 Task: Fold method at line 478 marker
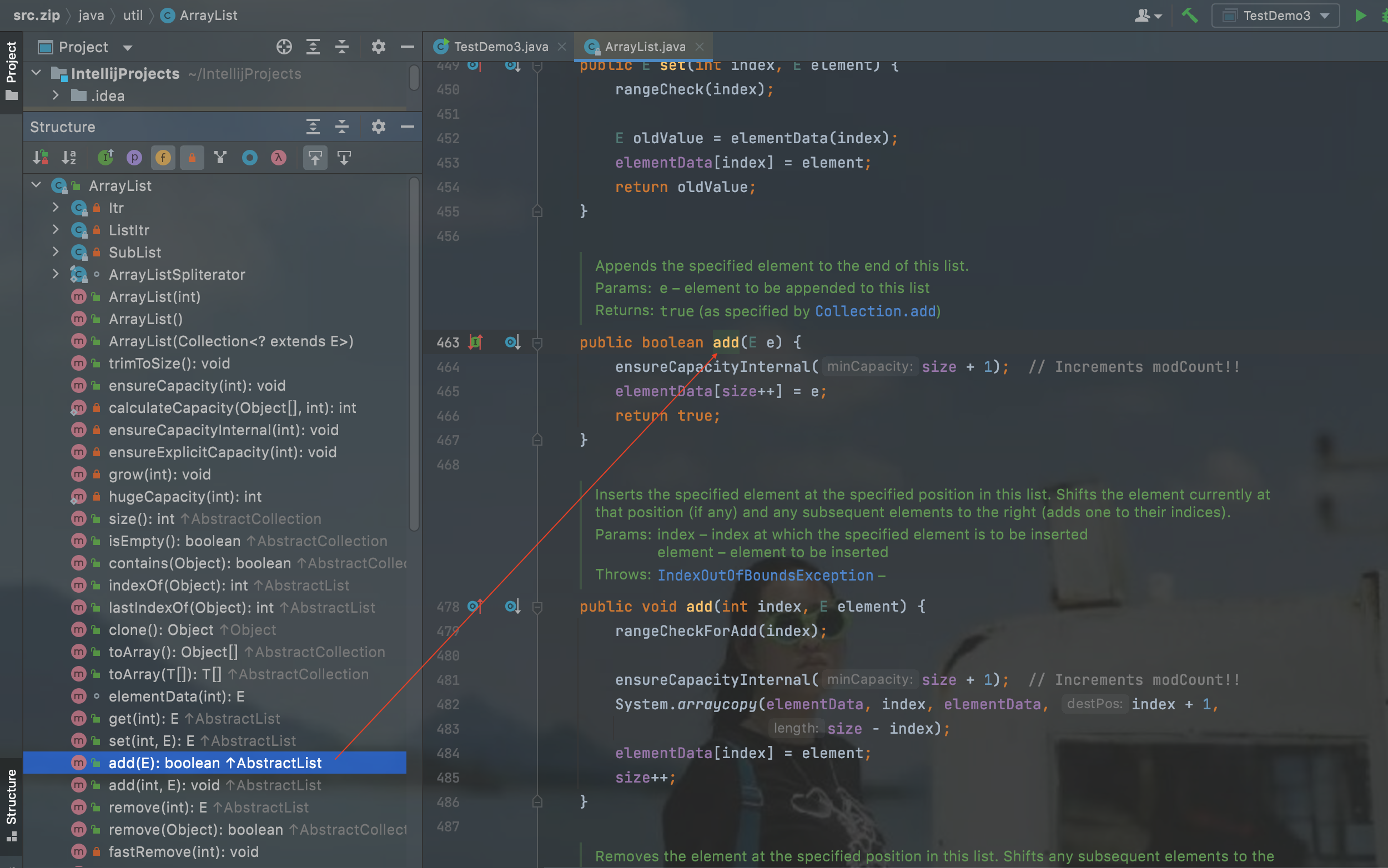pos(537,607)
